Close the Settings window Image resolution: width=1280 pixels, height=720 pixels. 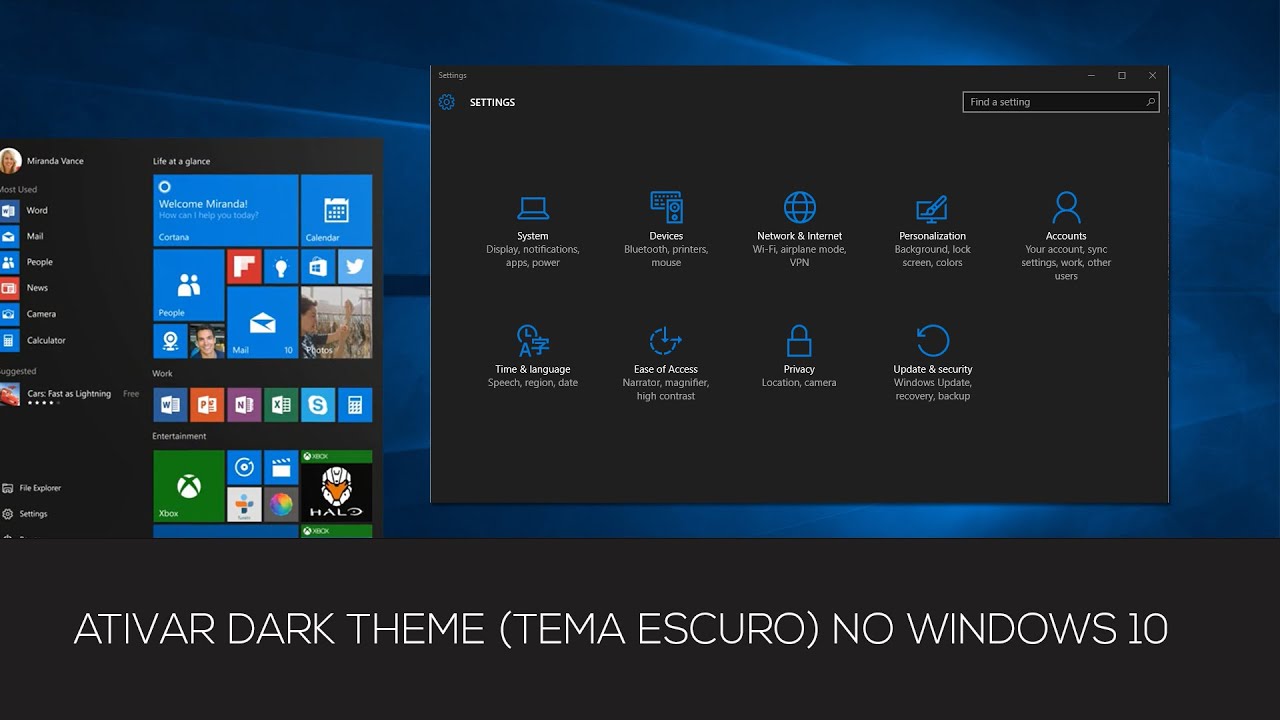[x=1152, y=75]
